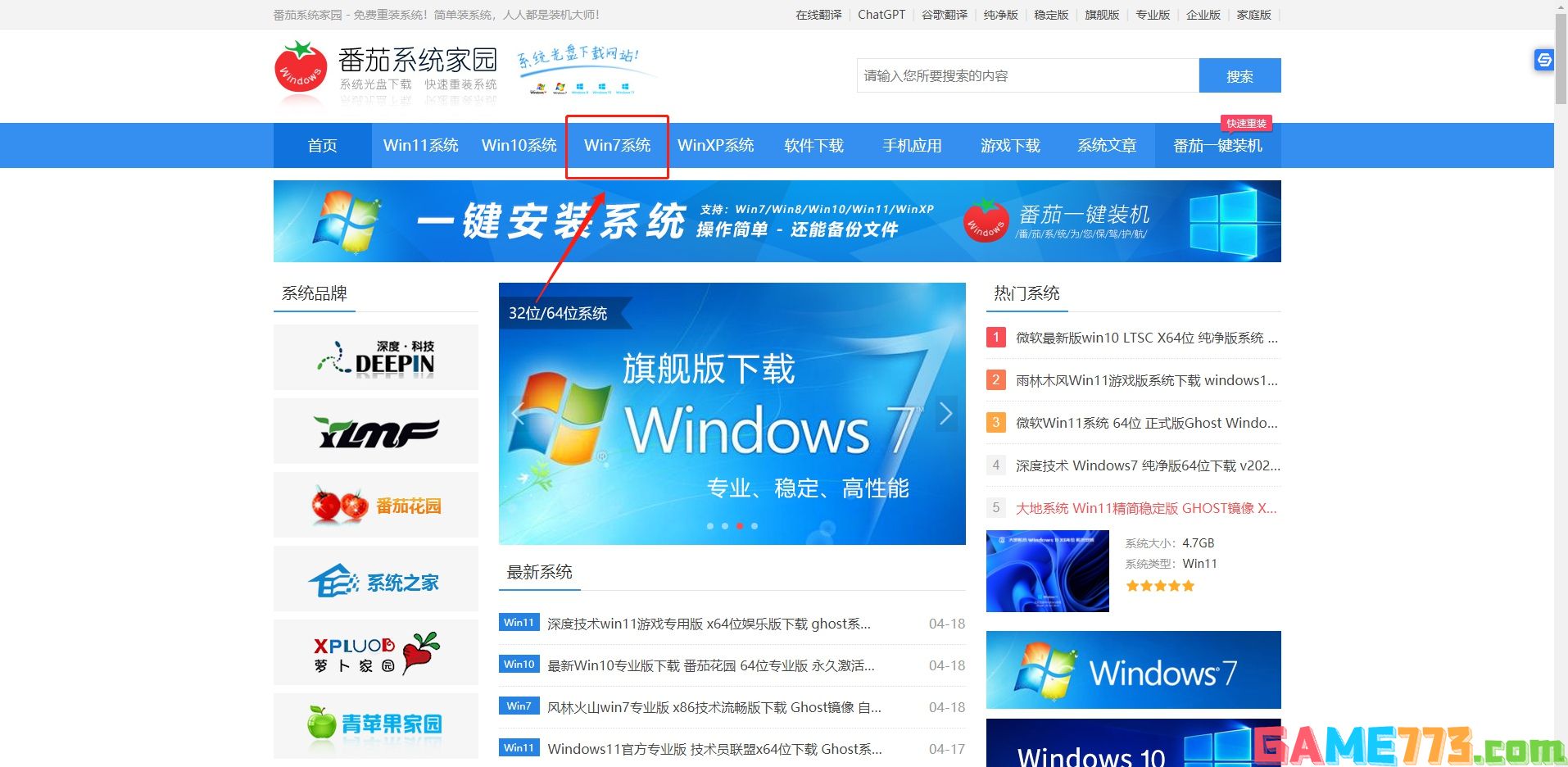Open the 萝卜家园 brand logo
1568x767 pixels.
(x=376, y=652)
